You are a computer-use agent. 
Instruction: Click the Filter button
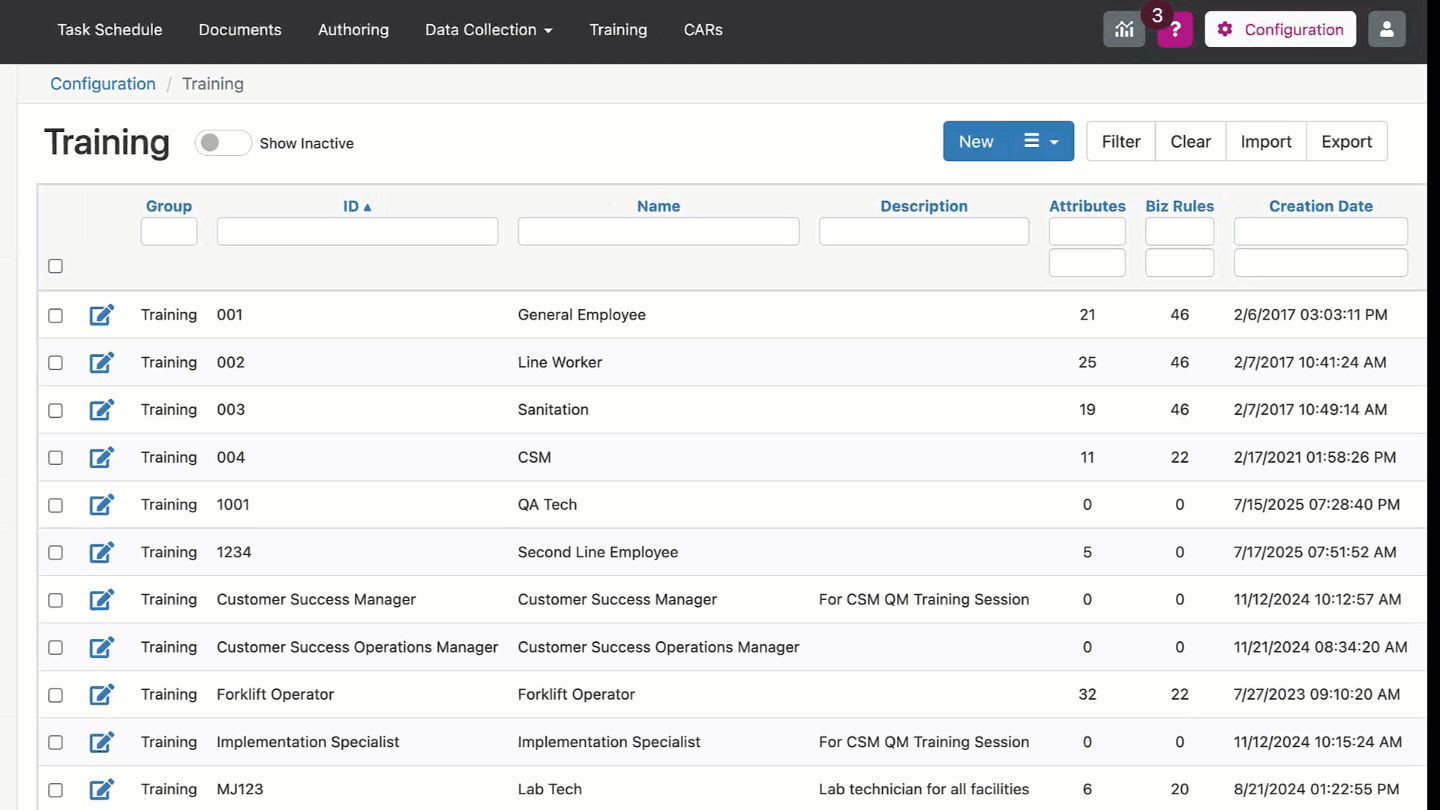pos(1121,142)
